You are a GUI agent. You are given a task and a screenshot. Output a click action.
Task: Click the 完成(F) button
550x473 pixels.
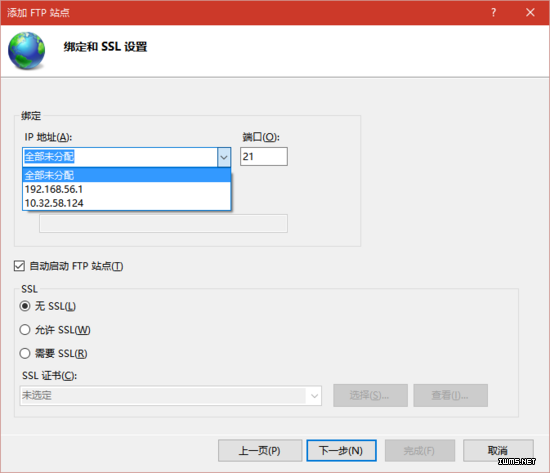(420, 451)
